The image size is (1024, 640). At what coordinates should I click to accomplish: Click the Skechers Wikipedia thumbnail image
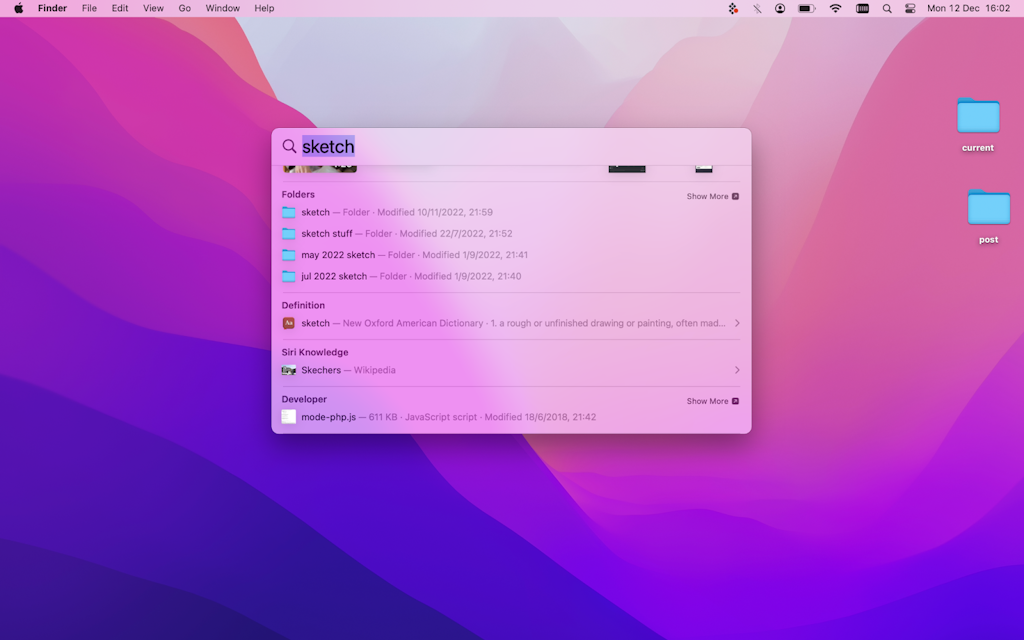tap(289, 370)
